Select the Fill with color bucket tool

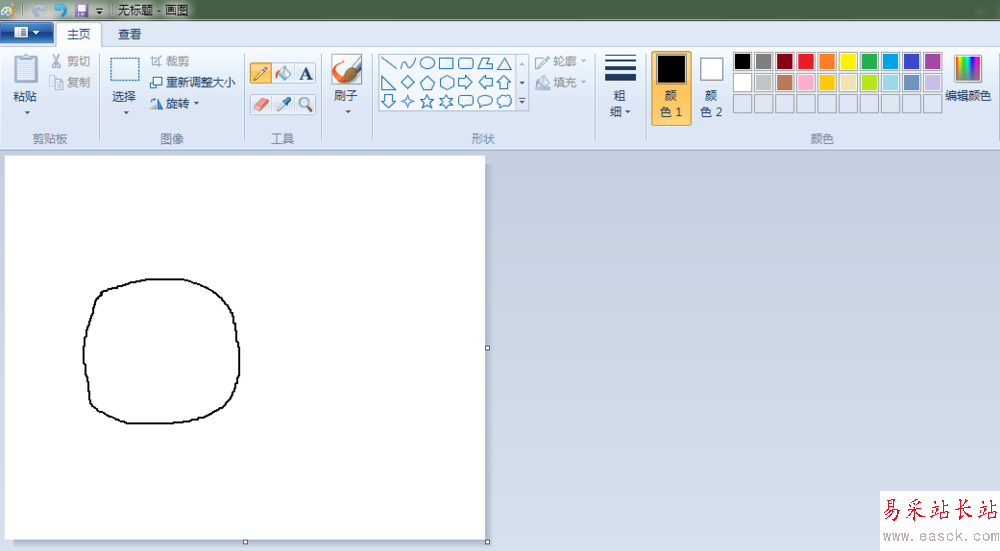283,73
